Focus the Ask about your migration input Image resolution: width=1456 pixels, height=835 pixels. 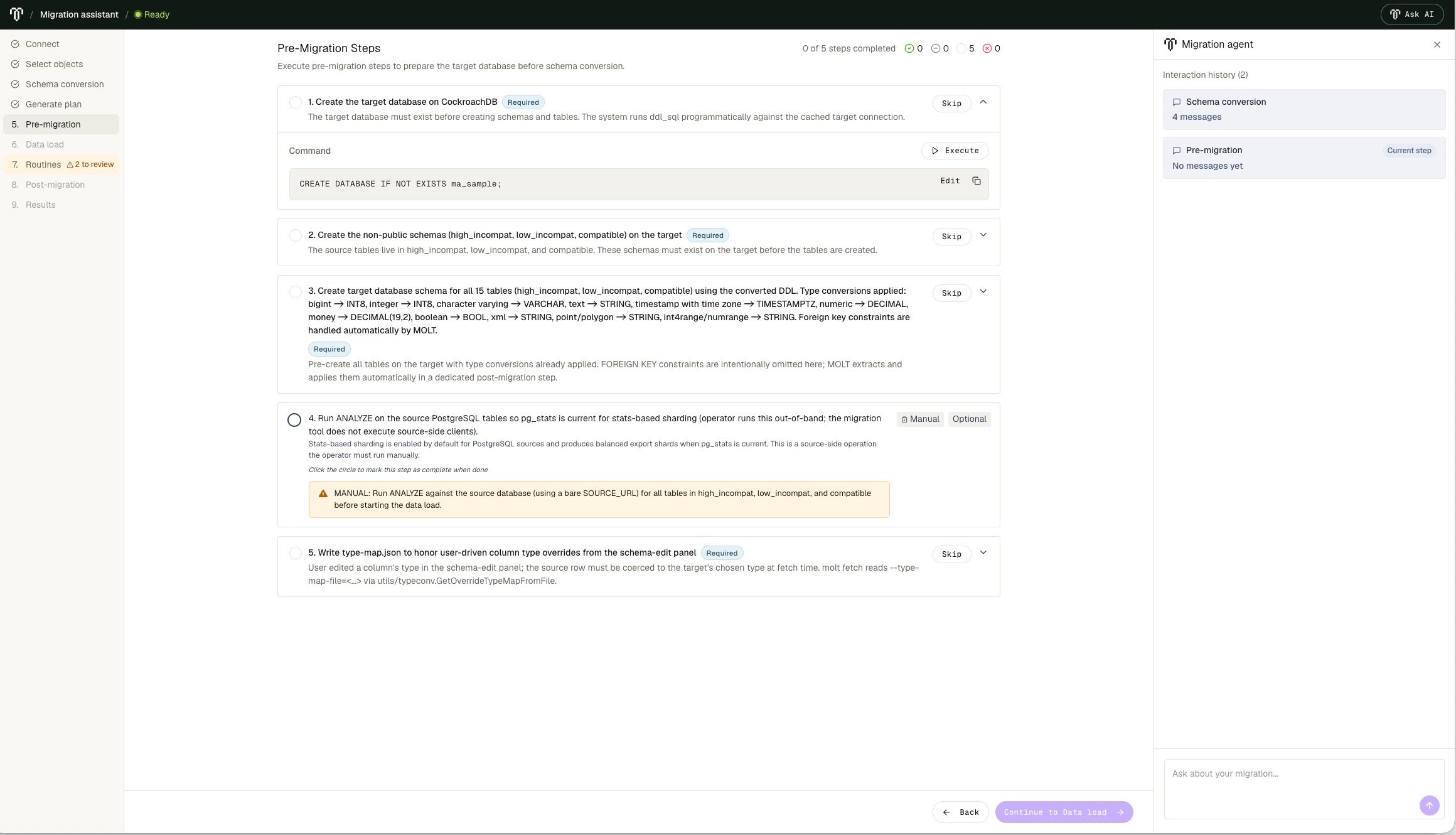(x=1303, y=789)
